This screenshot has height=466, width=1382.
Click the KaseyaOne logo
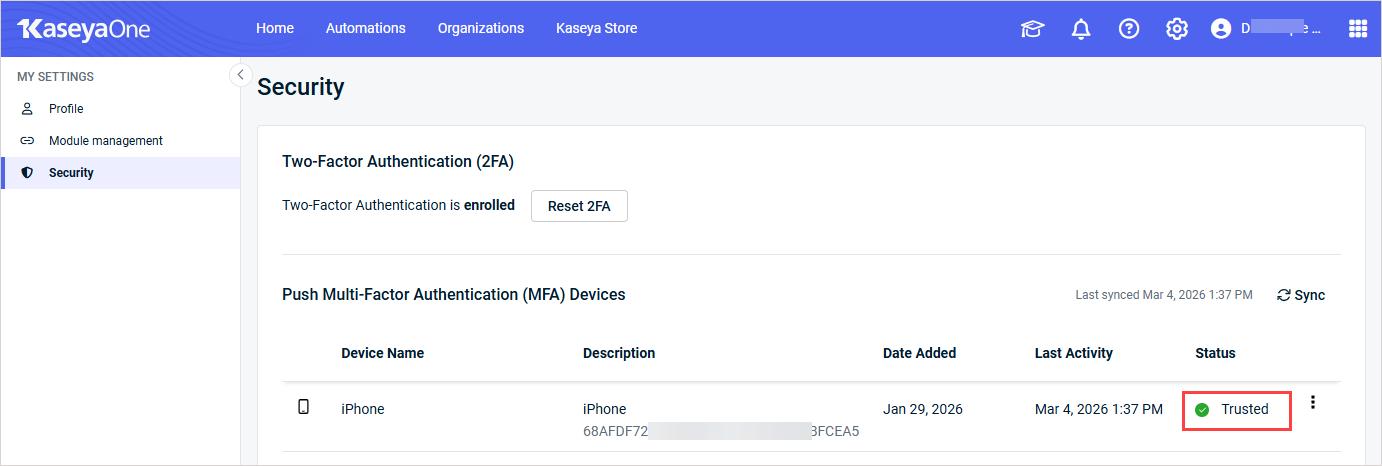[83, 29]
